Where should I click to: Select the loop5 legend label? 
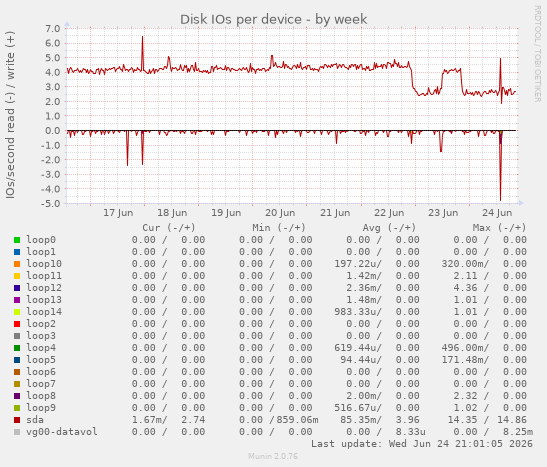[41, 360]
